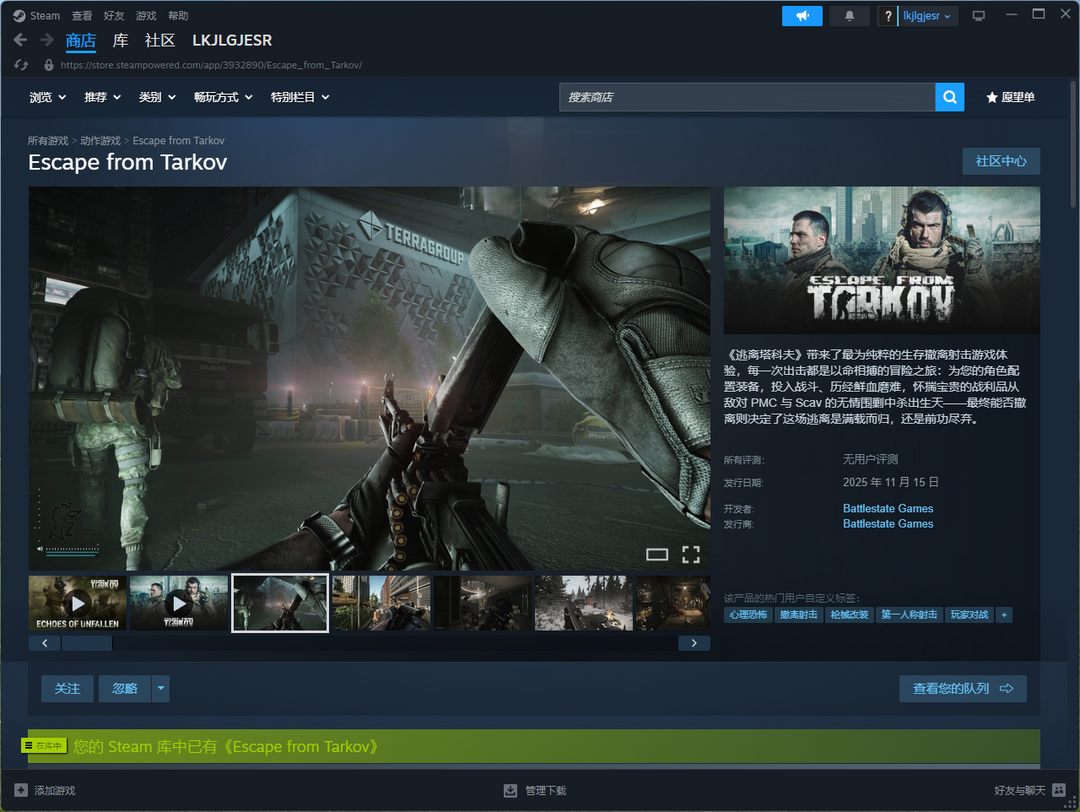Click the announcements megaphone icon
Viewport: 1080px width, 812px height.
802,16
